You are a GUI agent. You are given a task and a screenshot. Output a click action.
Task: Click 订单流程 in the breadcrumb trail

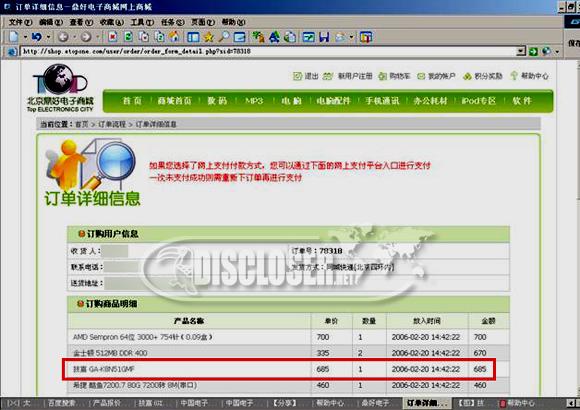click(x=112, y=124)
